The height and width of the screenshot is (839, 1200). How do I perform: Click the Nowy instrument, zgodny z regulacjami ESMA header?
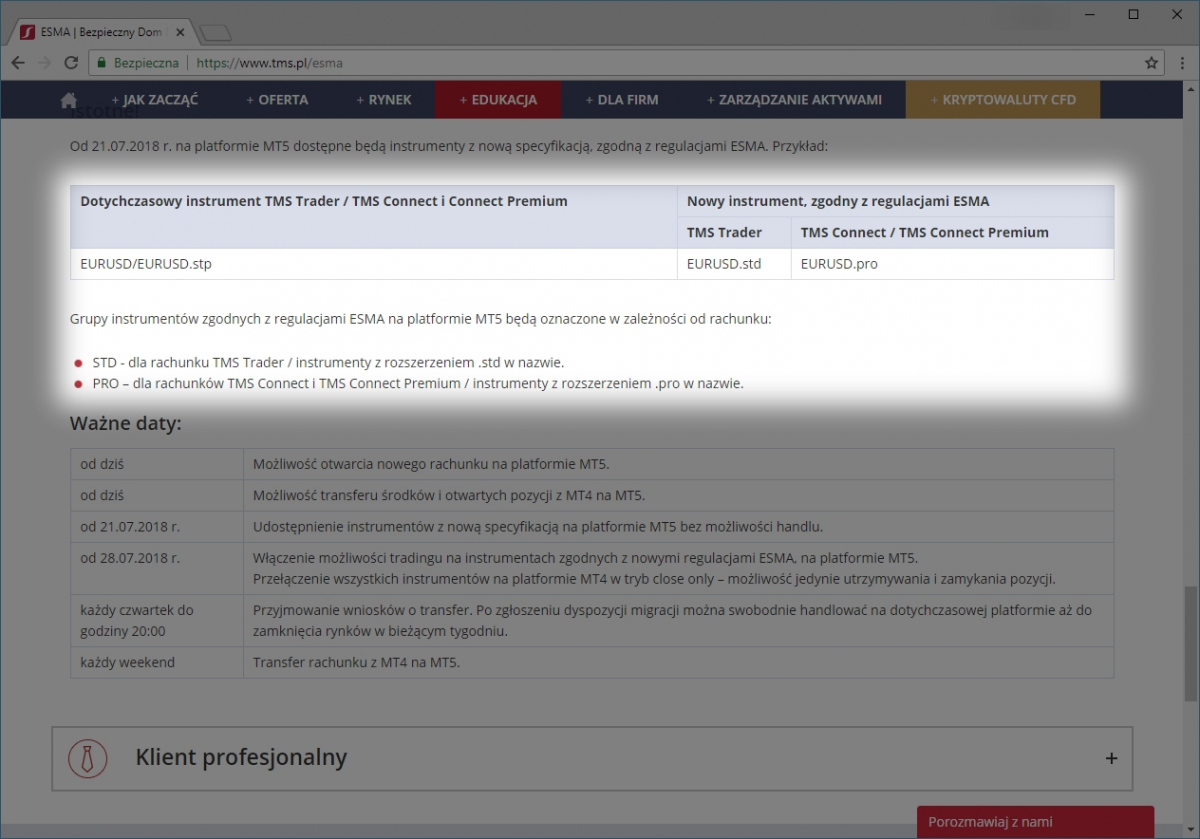coord(895,201)
